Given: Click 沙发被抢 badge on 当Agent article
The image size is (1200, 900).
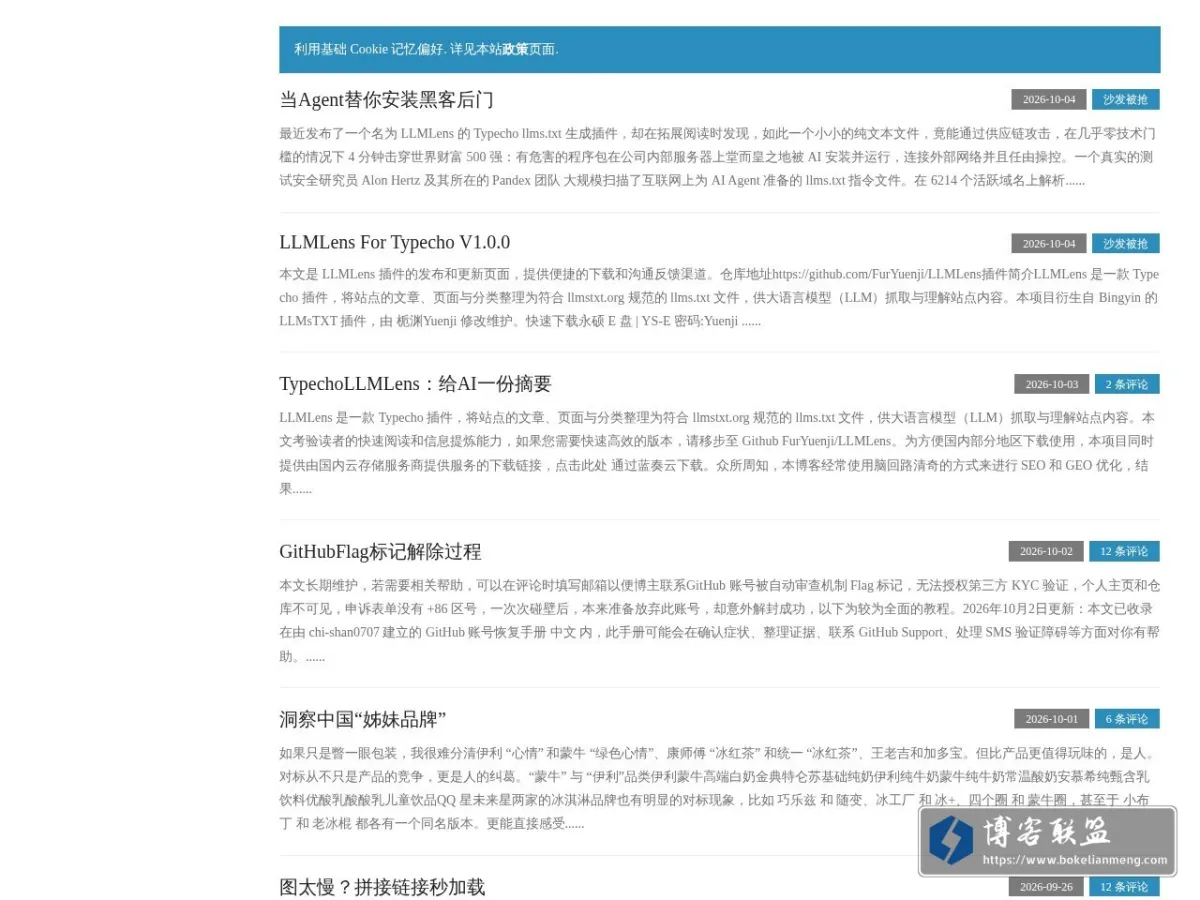Looking at the screenshot, I should point(1125,99).
